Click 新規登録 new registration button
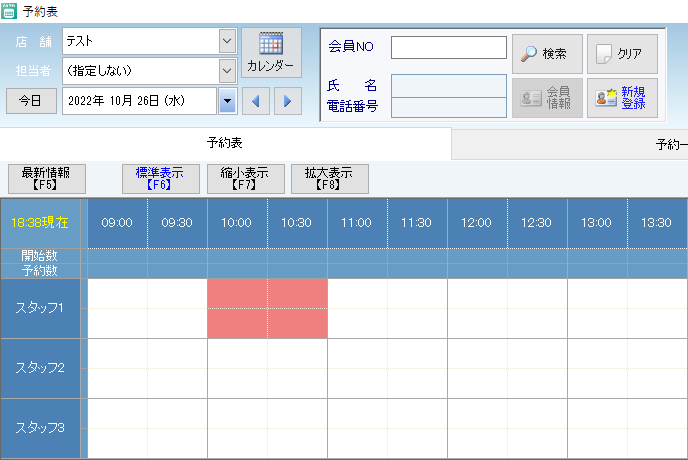 click(x=621, y=98)
